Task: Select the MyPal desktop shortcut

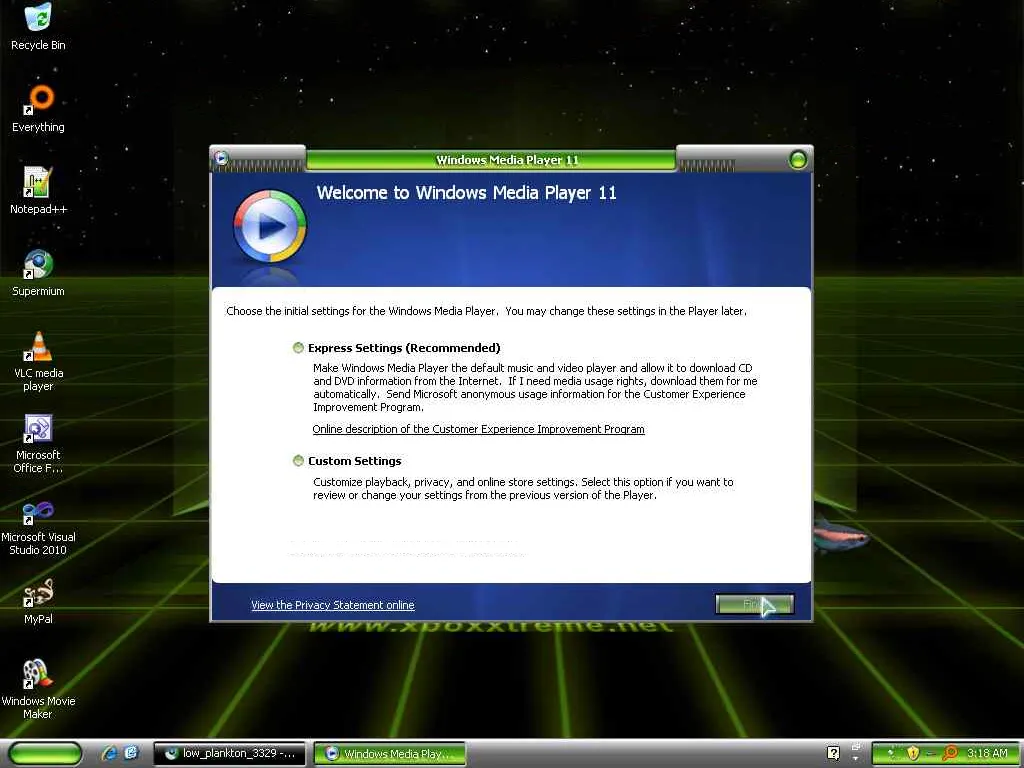Action: tap(39, 601)
